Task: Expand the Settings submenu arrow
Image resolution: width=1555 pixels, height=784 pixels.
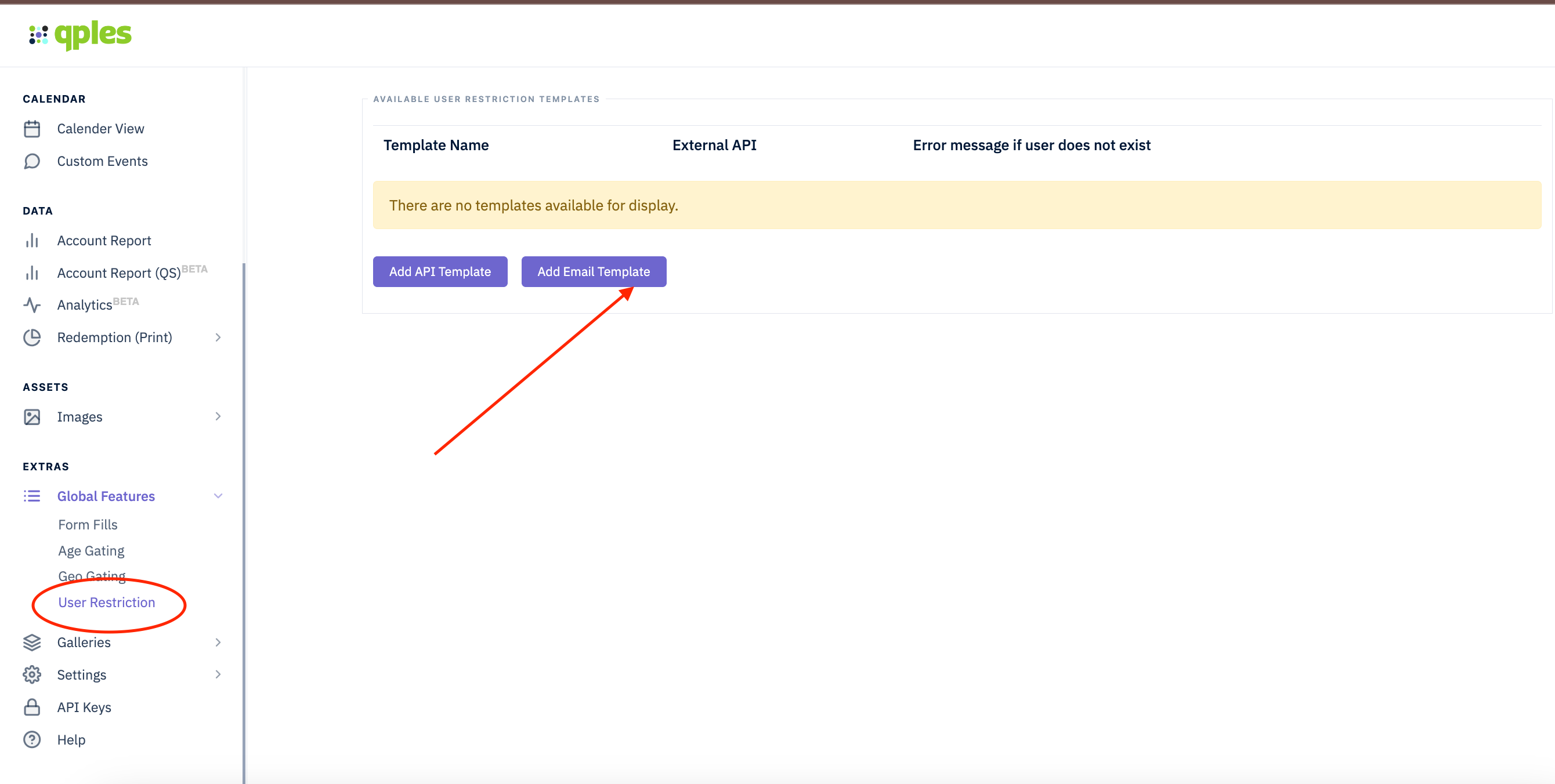Action: point(218,675)
